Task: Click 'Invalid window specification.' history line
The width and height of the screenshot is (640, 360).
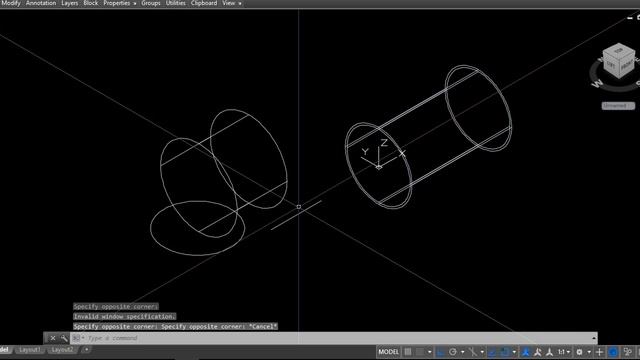Action: coord(124,316)
